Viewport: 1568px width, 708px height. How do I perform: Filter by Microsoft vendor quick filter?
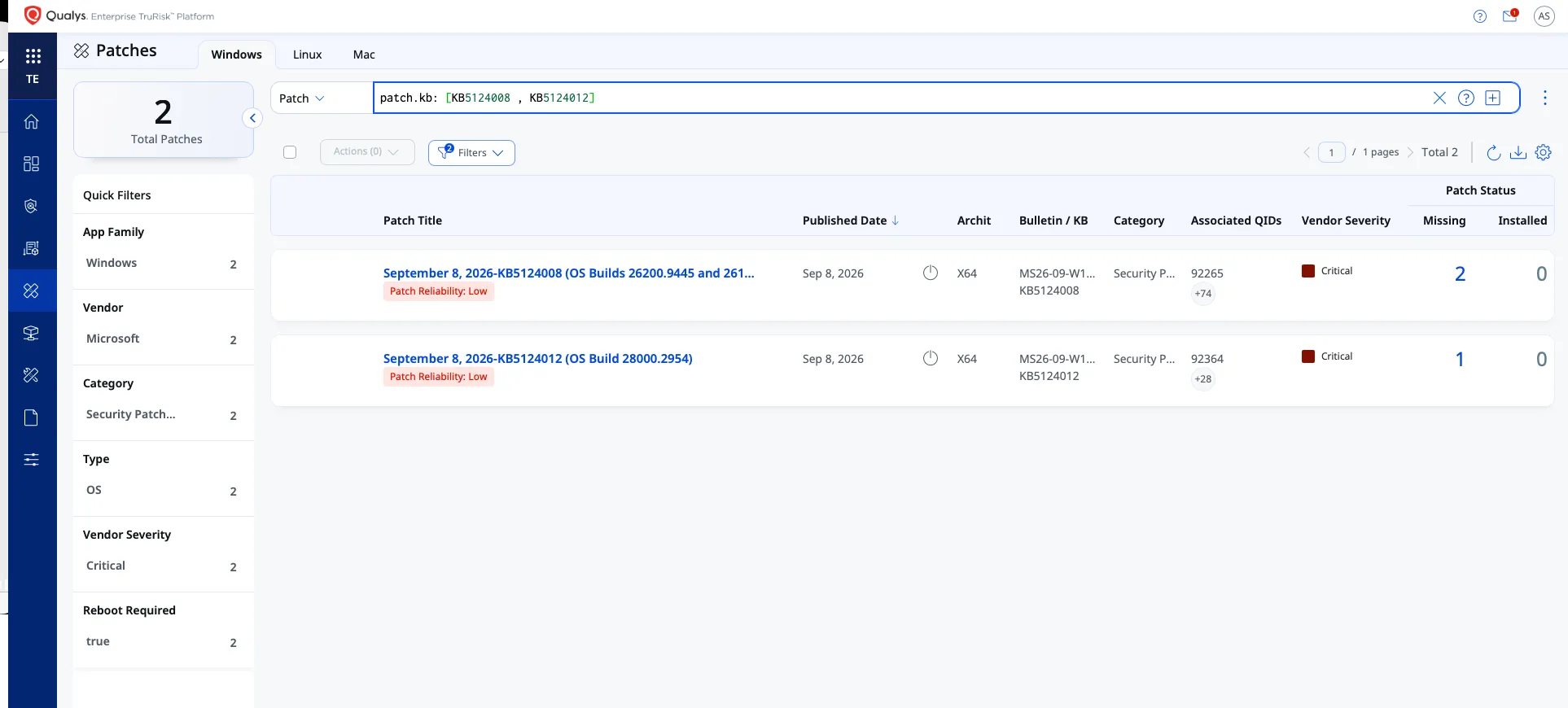pyautogui.click(x=161, y=339)
